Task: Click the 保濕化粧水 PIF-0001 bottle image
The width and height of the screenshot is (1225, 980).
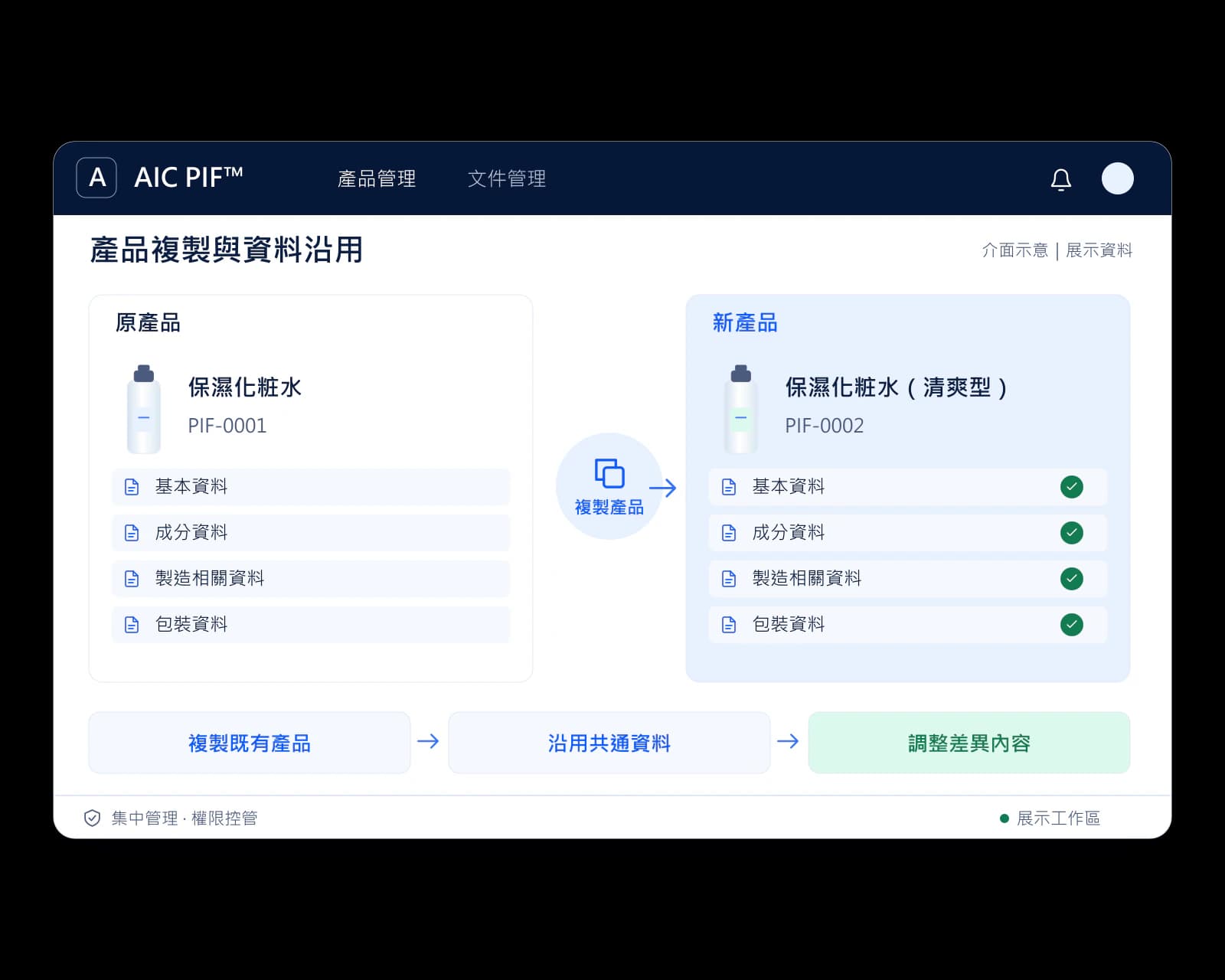Action: pos(144,409)
